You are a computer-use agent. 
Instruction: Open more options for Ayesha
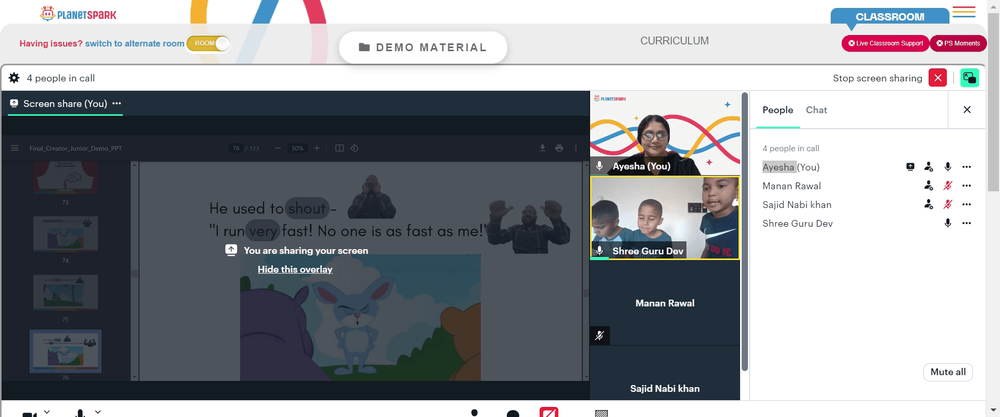click(x=966, y=167)
